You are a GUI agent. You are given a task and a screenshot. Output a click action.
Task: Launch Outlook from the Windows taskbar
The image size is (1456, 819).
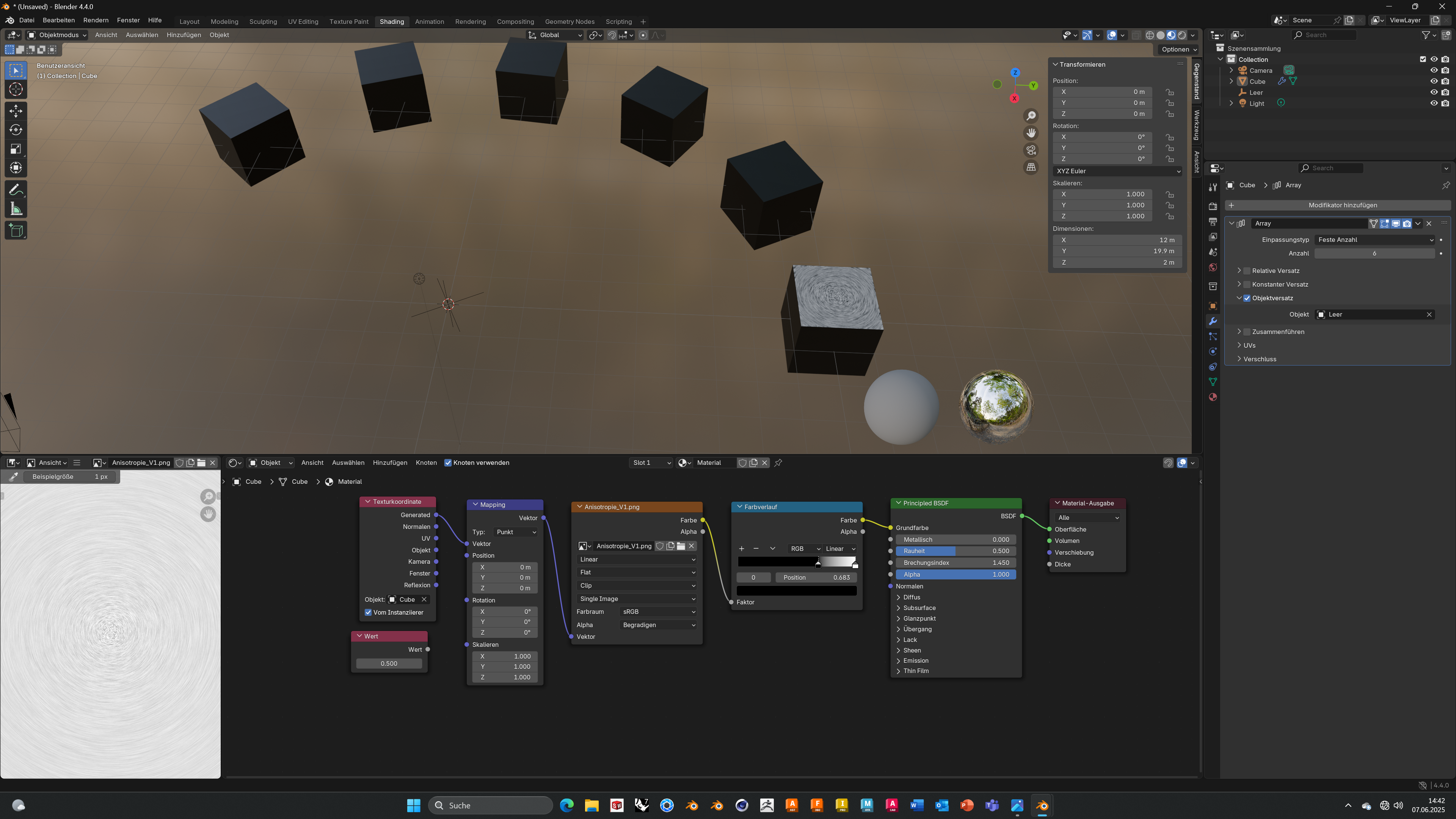pyautogui.click(x=941, y=805)
